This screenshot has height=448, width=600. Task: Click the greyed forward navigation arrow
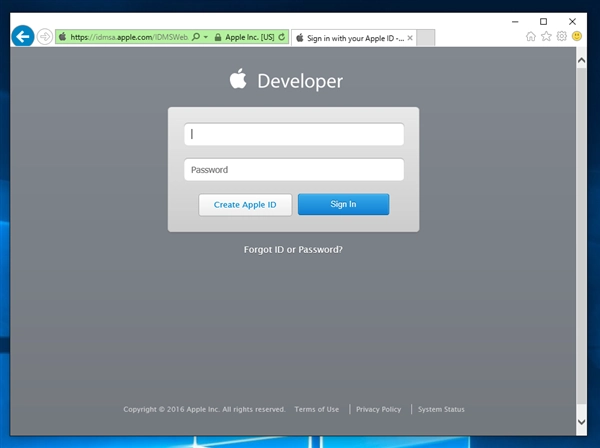click(45, 37)
